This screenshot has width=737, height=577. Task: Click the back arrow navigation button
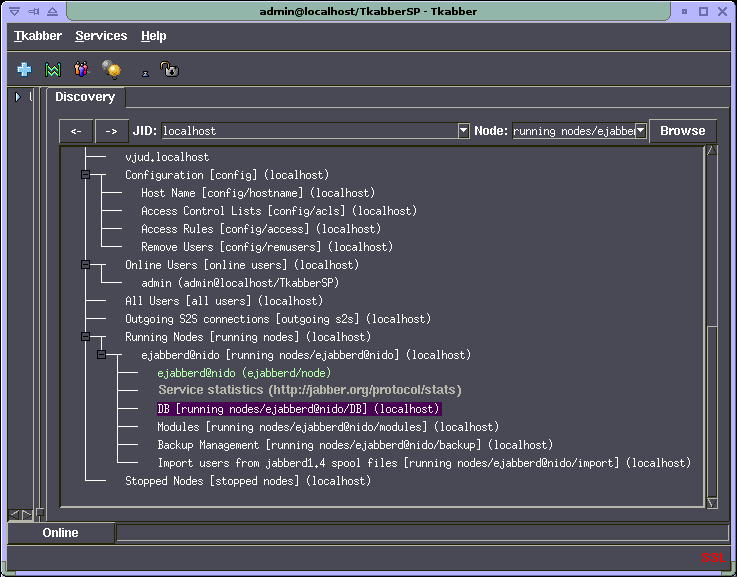pyautogui.click(x=76, y=131)
